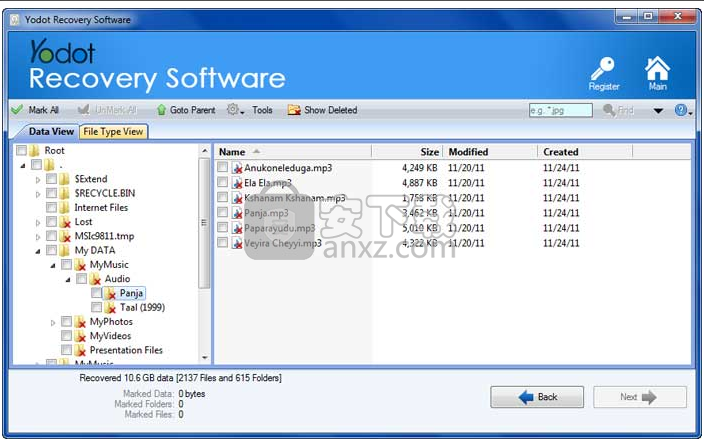Open the black dropdown arrow beside Find

tap(658, 110)
